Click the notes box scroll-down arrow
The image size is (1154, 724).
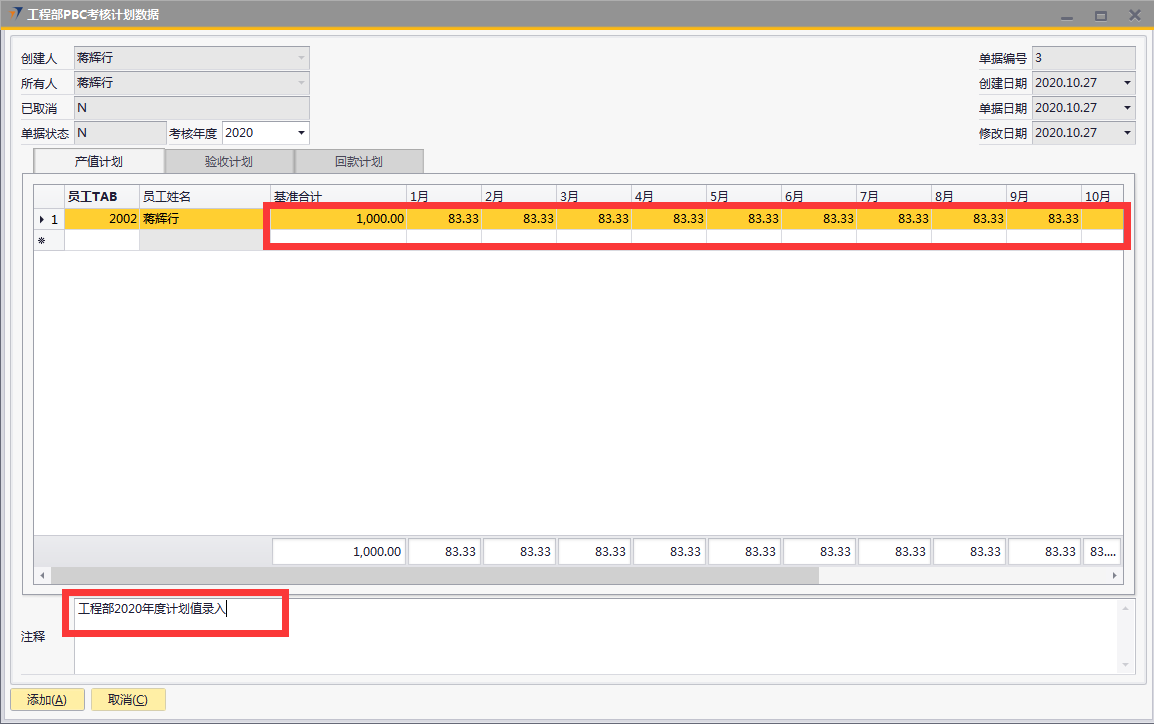point(1127,665)
